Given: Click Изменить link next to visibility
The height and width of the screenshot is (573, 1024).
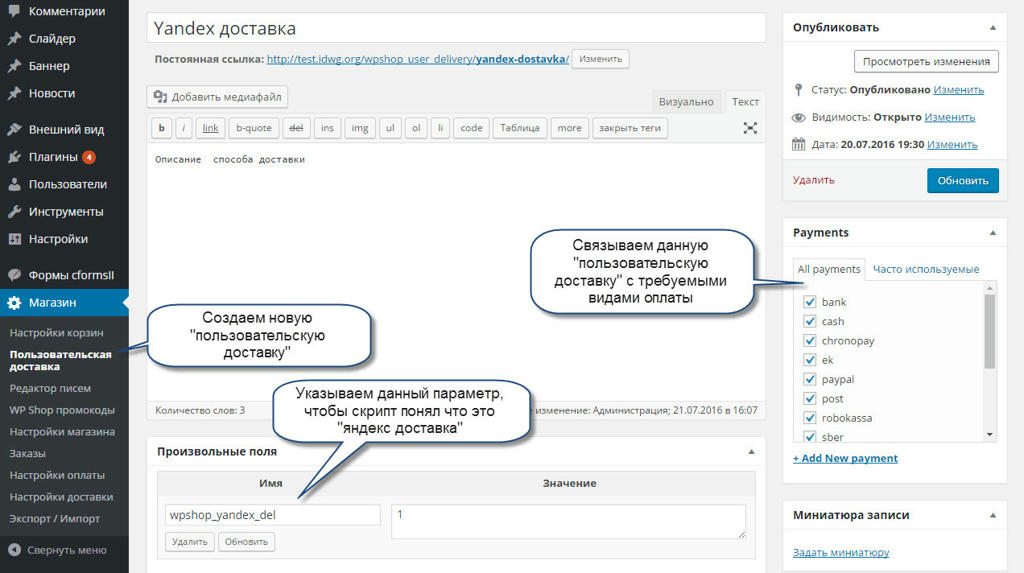Looking at the screenshot, I should pyautogui.click(x=950, y=117).
